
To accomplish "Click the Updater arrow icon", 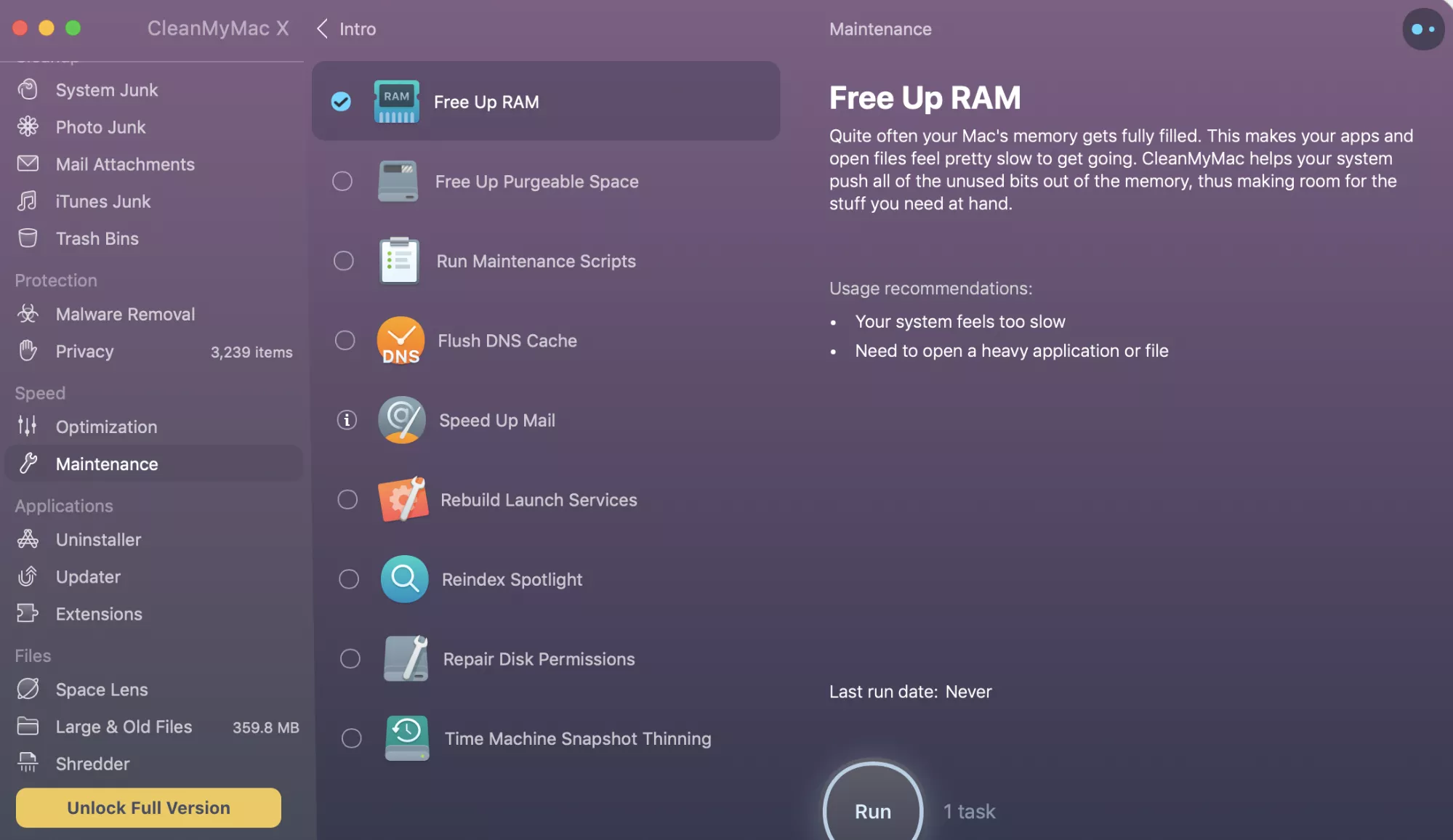I will [28, 576].
